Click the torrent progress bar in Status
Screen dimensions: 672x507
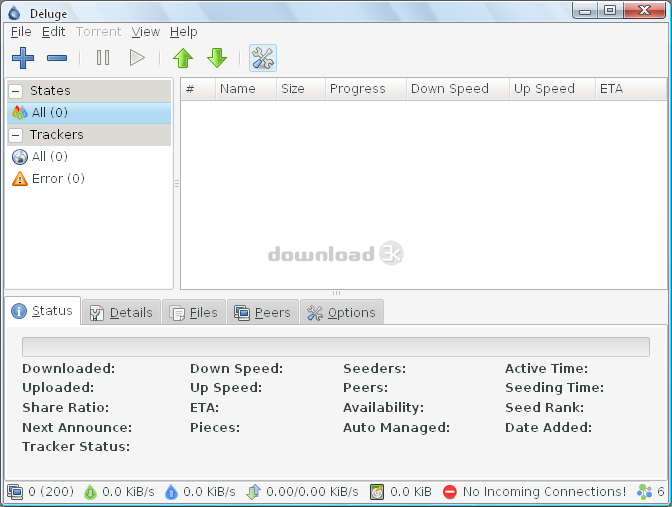click(336, 347)
